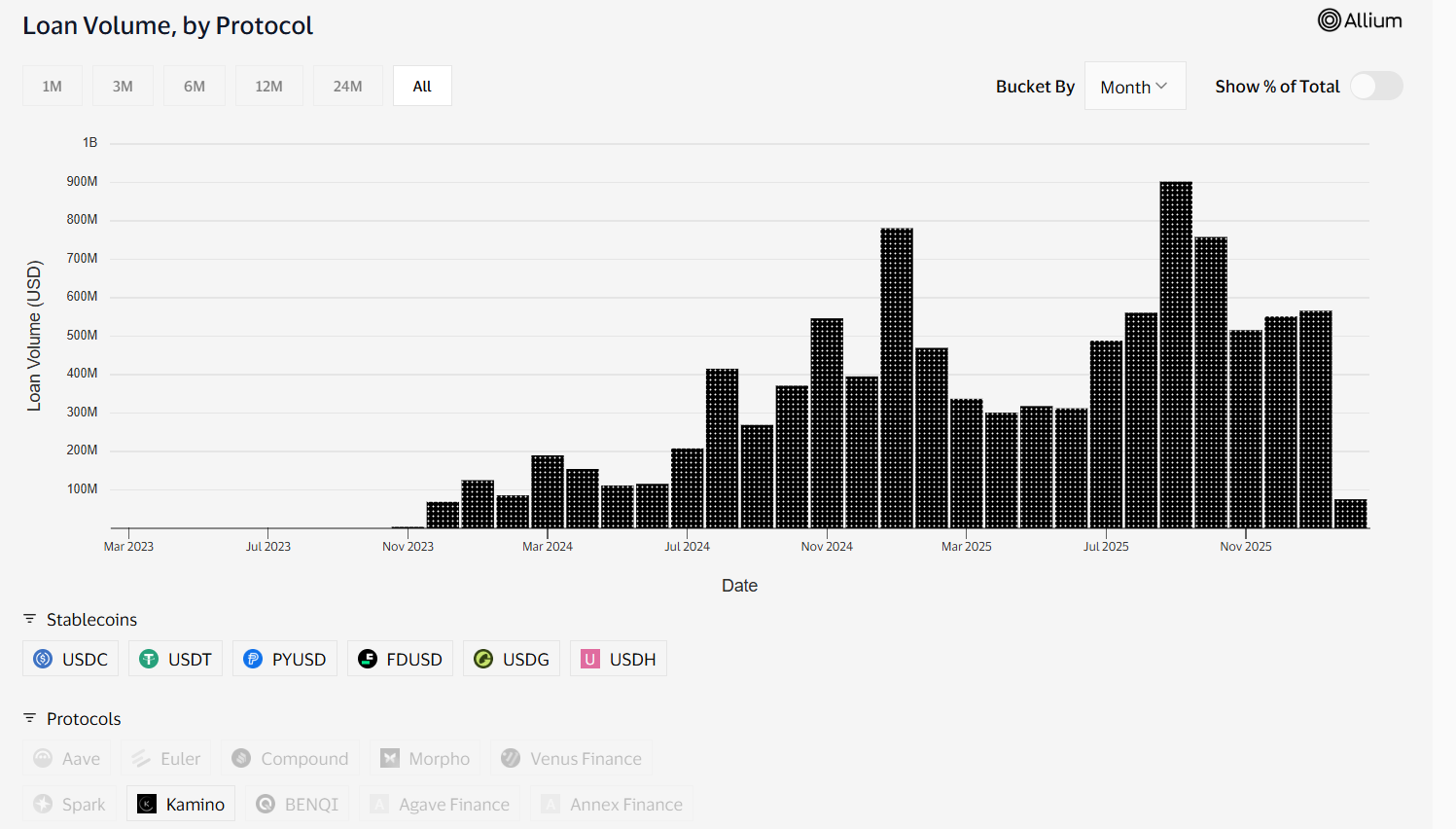Click the USDG coin icon
The height and width of the screenshot is (829, 1456).
coord(482,658)
